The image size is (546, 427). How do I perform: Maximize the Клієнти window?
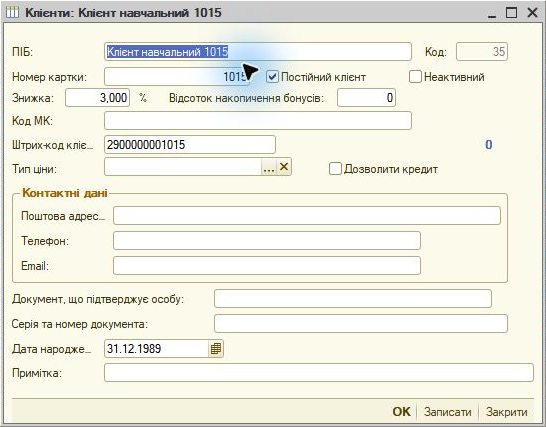tap(512, 13)
